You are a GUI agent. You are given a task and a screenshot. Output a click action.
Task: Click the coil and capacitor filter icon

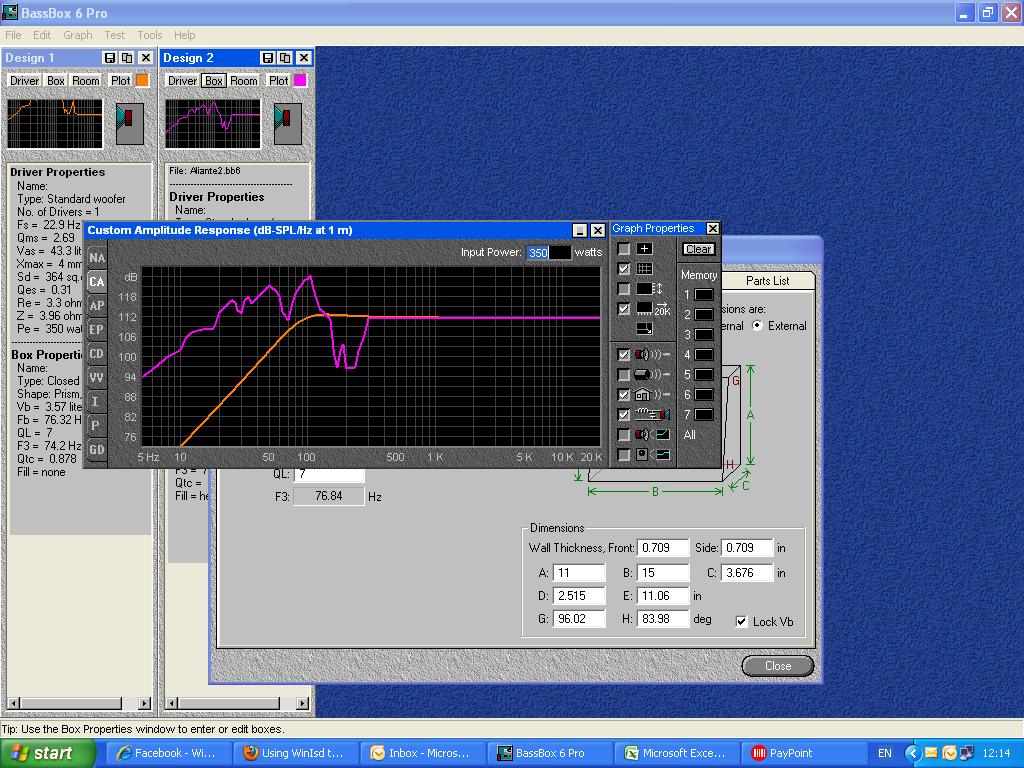coord(652,415)
